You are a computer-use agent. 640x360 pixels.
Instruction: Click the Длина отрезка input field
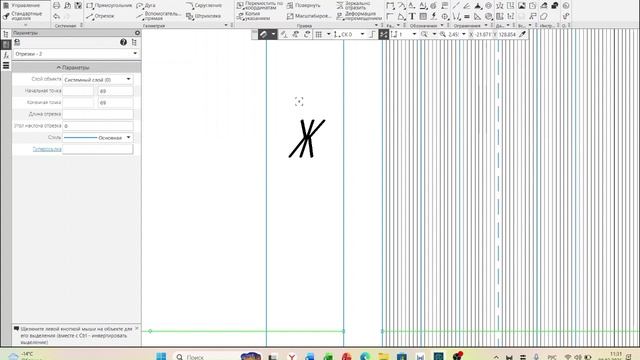coord(98,114)
